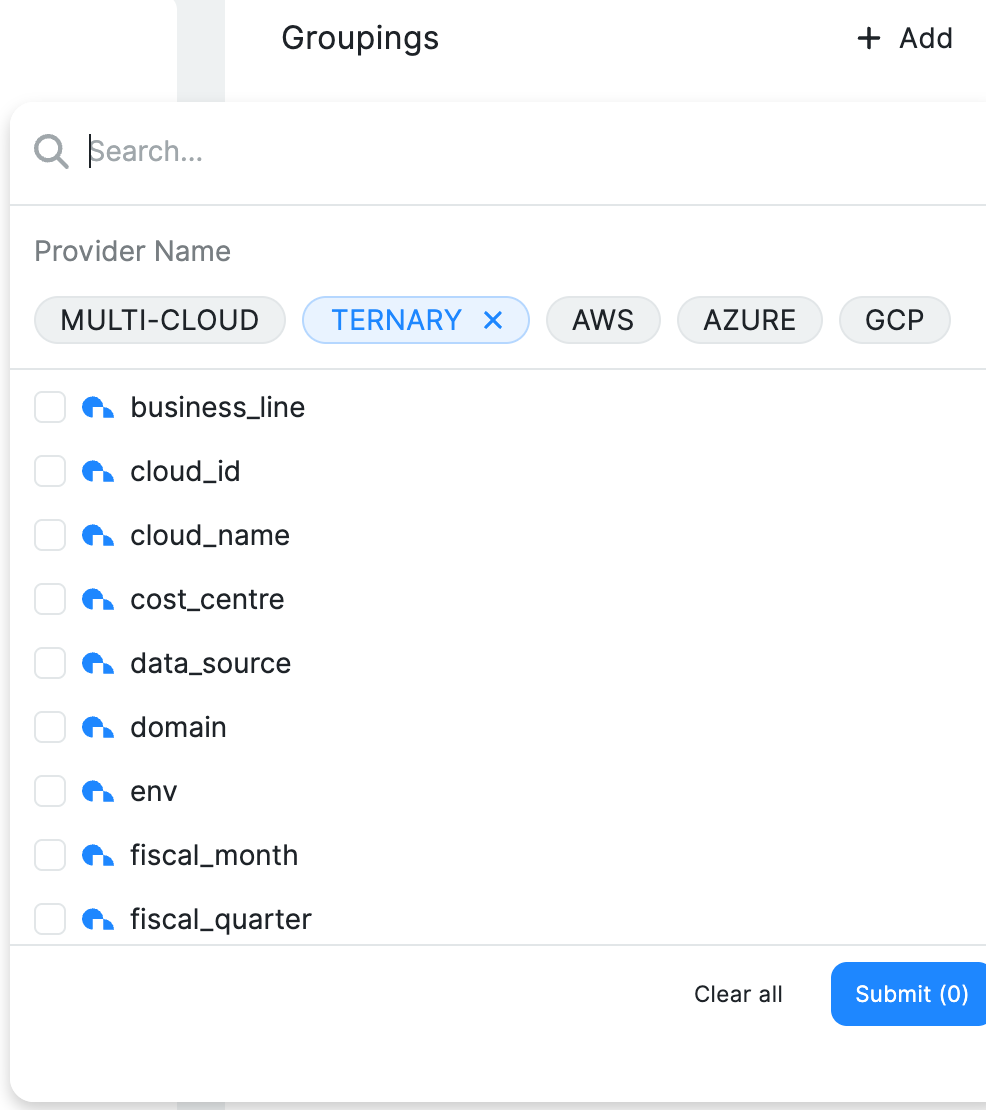
Task: Click the fiscal_month label text
Action: 214,855
